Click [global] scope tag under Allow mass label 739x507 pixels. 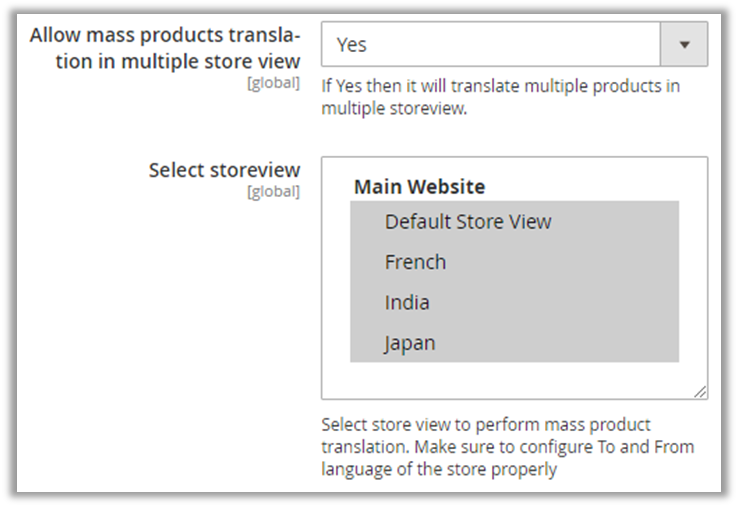coord(273,83)
